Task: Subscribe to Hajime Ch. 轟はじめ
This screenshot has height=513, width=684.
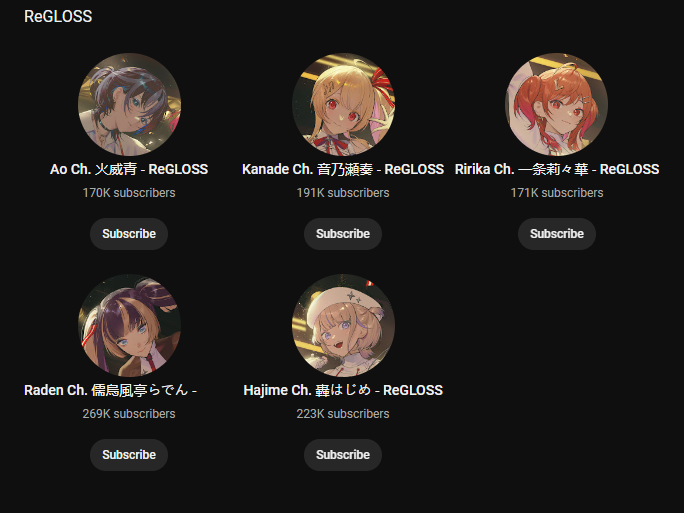Action: (x=343, y=455)
